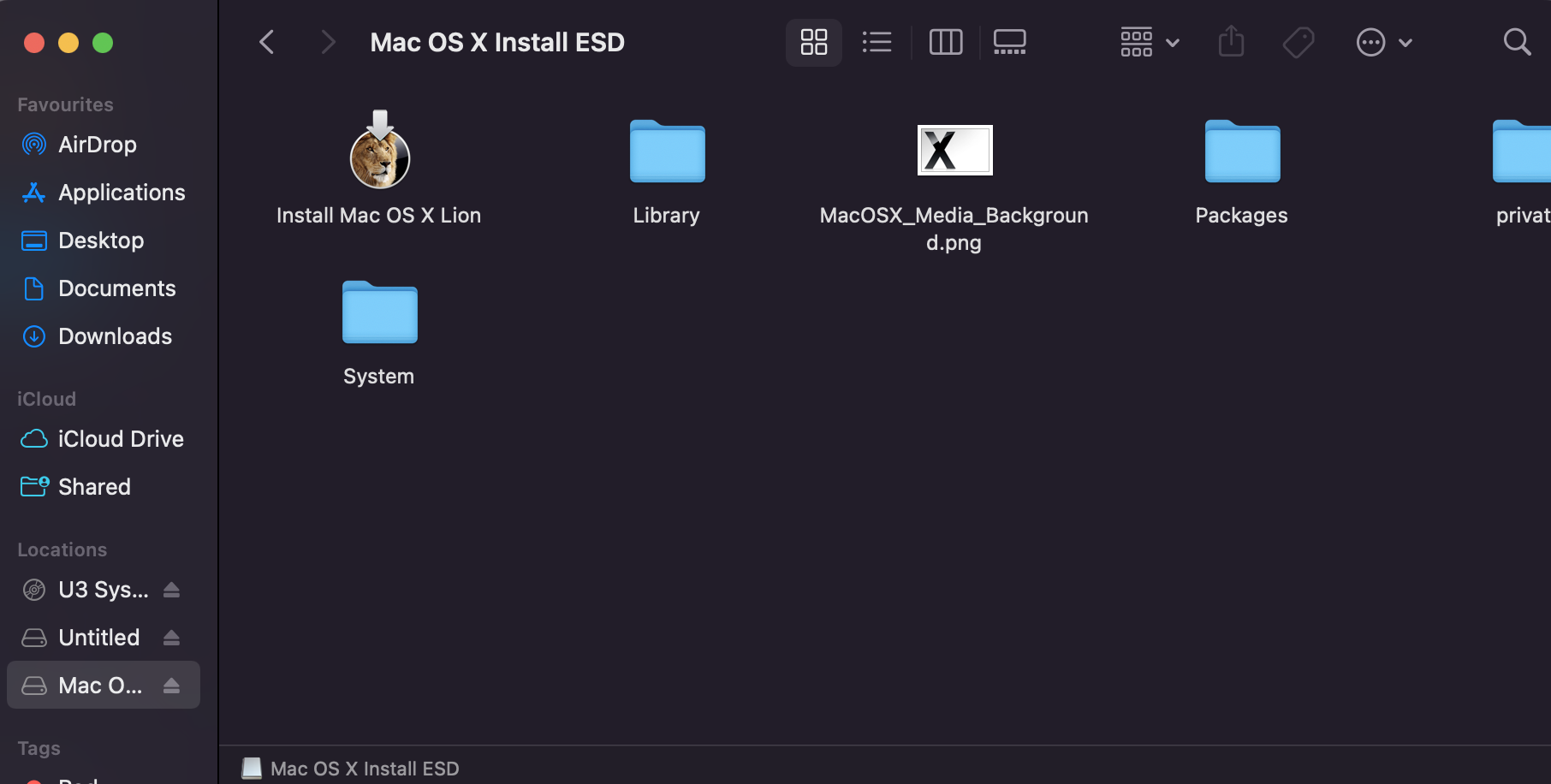This screenshot has width=1551, height=784.
Task: Click the Locations section header
Action: (62, 549)
